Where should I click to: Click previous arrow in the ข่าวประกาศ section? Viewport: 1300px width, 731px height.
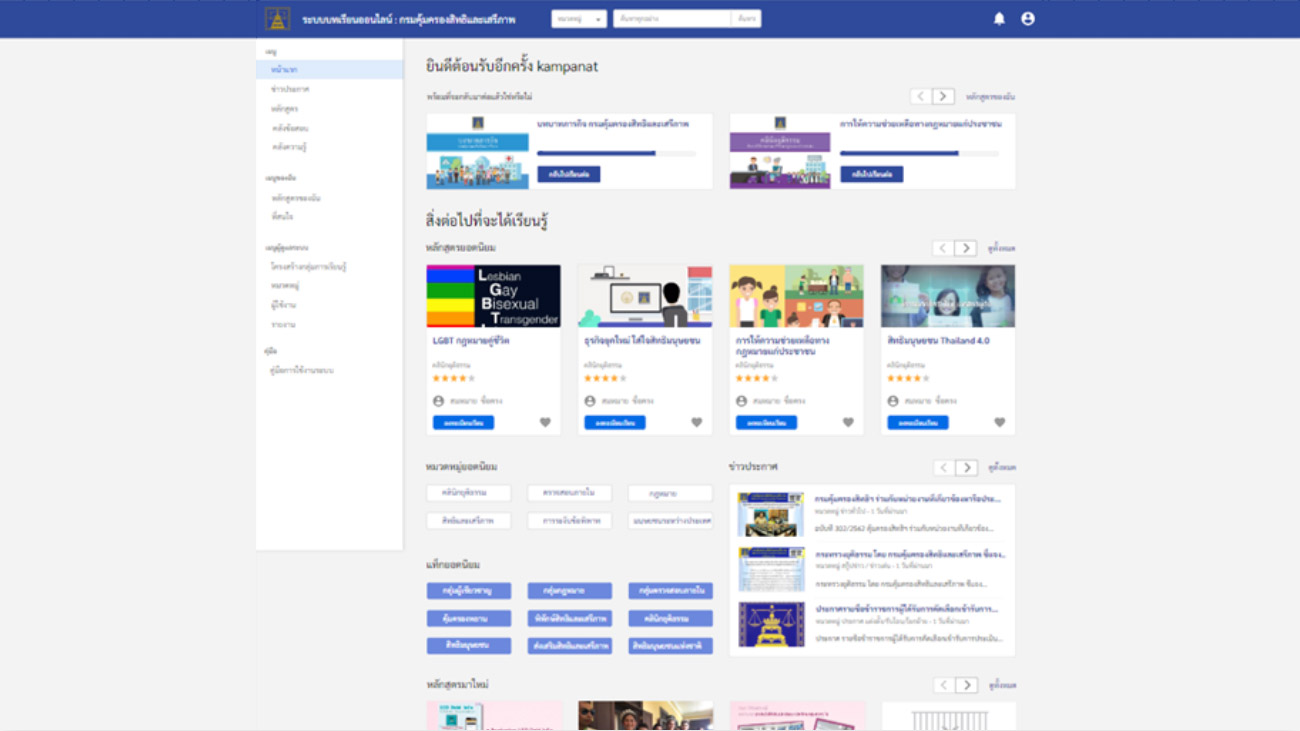click(x=943, y=467)
